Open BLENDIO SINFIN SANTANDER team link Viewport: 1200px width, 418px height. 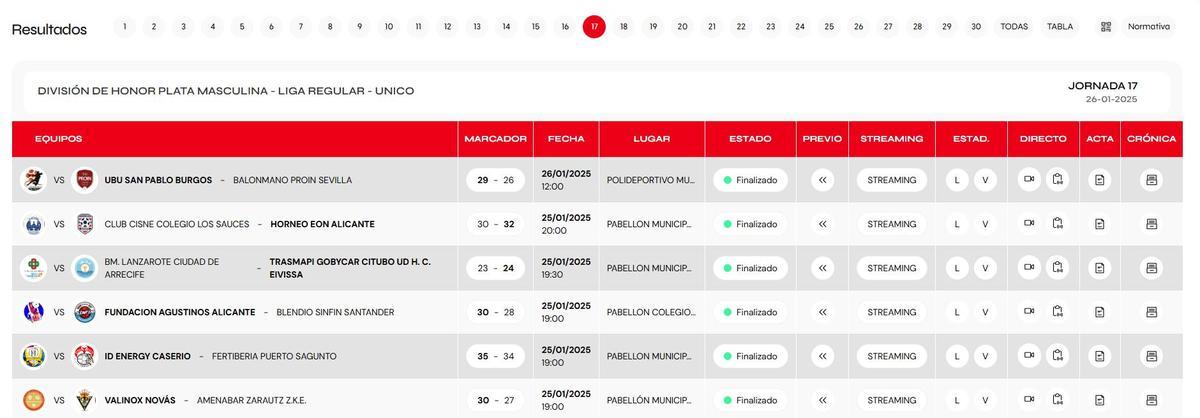tap(335, 312)
